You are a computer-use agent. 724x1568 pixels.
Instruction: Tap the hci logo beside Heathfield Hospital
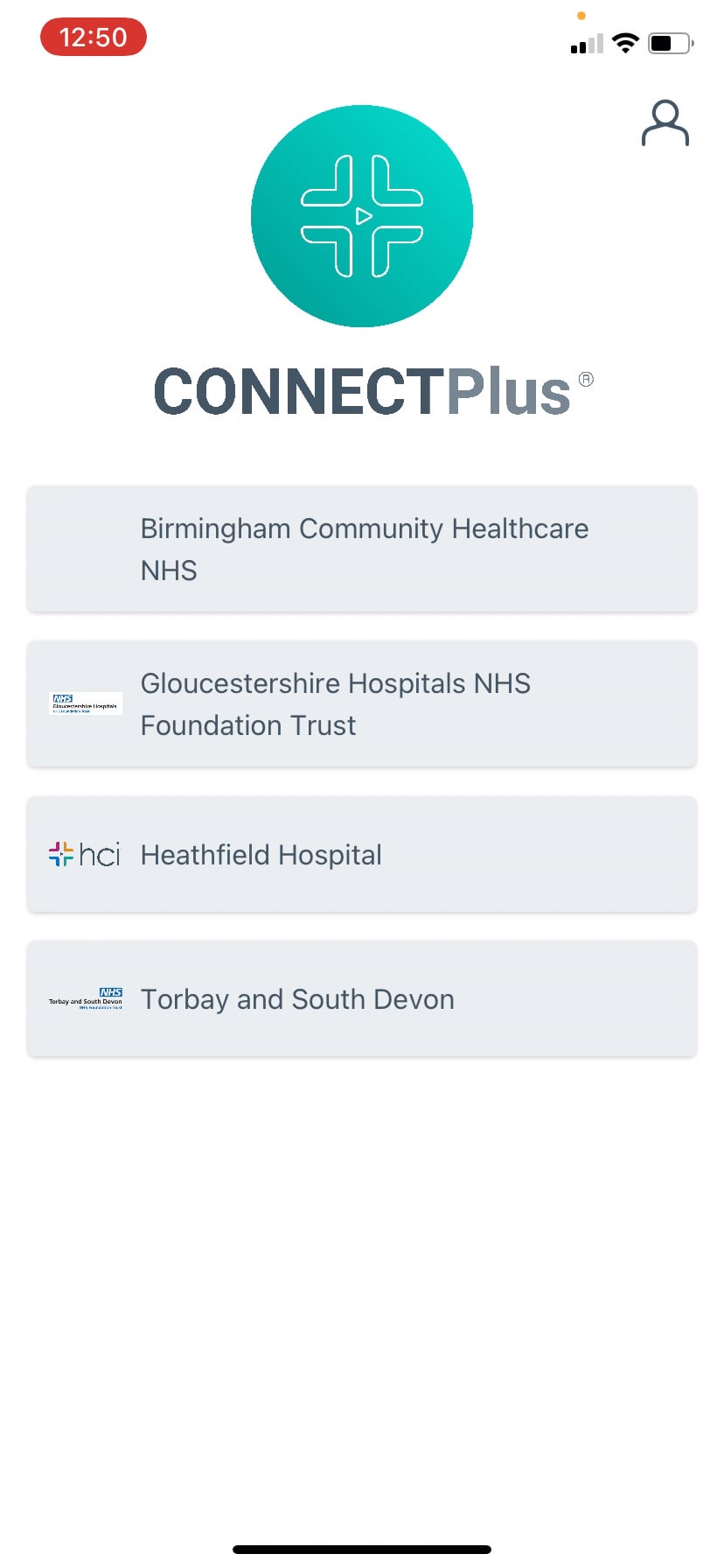point(85,854)
